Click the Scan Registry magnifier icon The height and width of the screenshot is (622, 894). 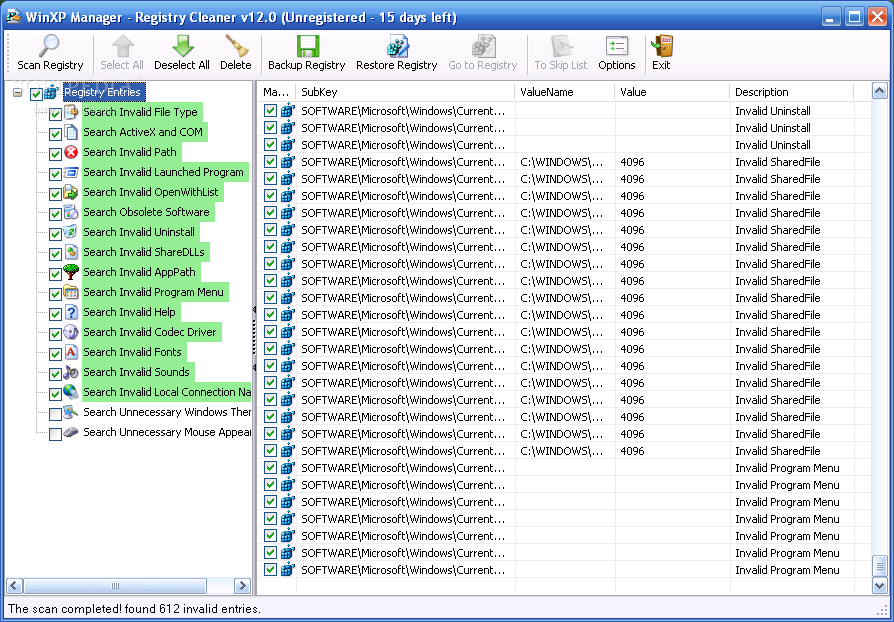[x=49, y=46]
